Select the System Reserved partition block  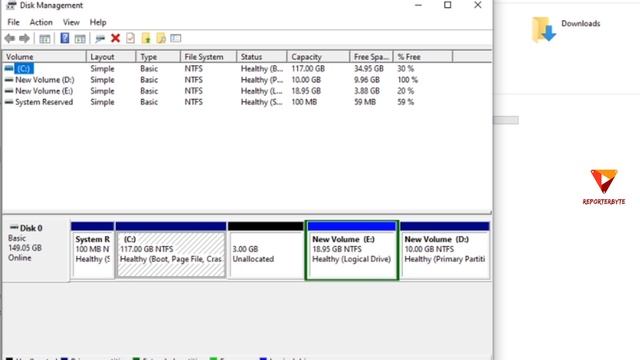pos(92,251)
